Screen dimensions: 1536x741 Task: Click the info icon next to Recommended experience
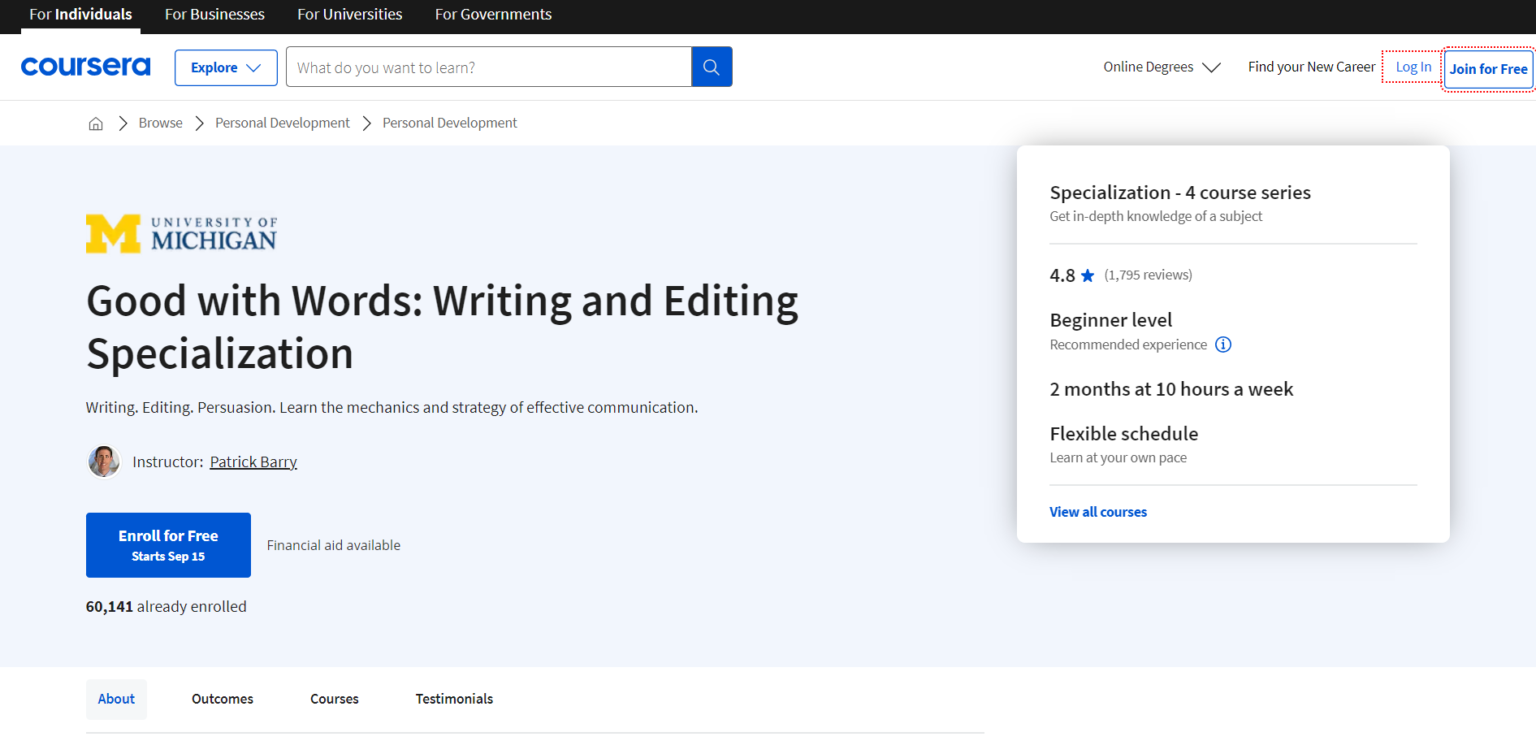click(x=1222, y=344)
